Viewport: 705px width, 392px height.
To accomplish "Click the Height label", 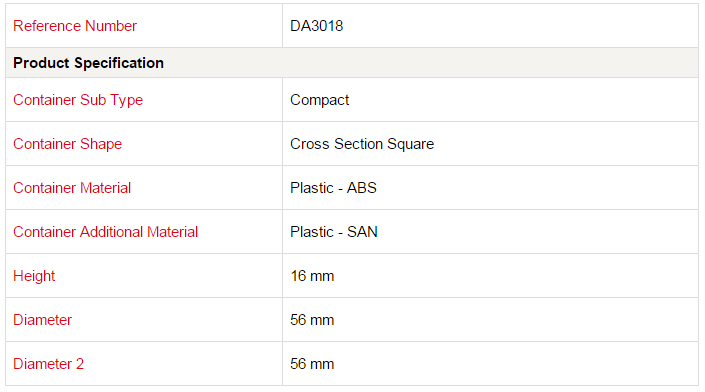I will point(34,276).
